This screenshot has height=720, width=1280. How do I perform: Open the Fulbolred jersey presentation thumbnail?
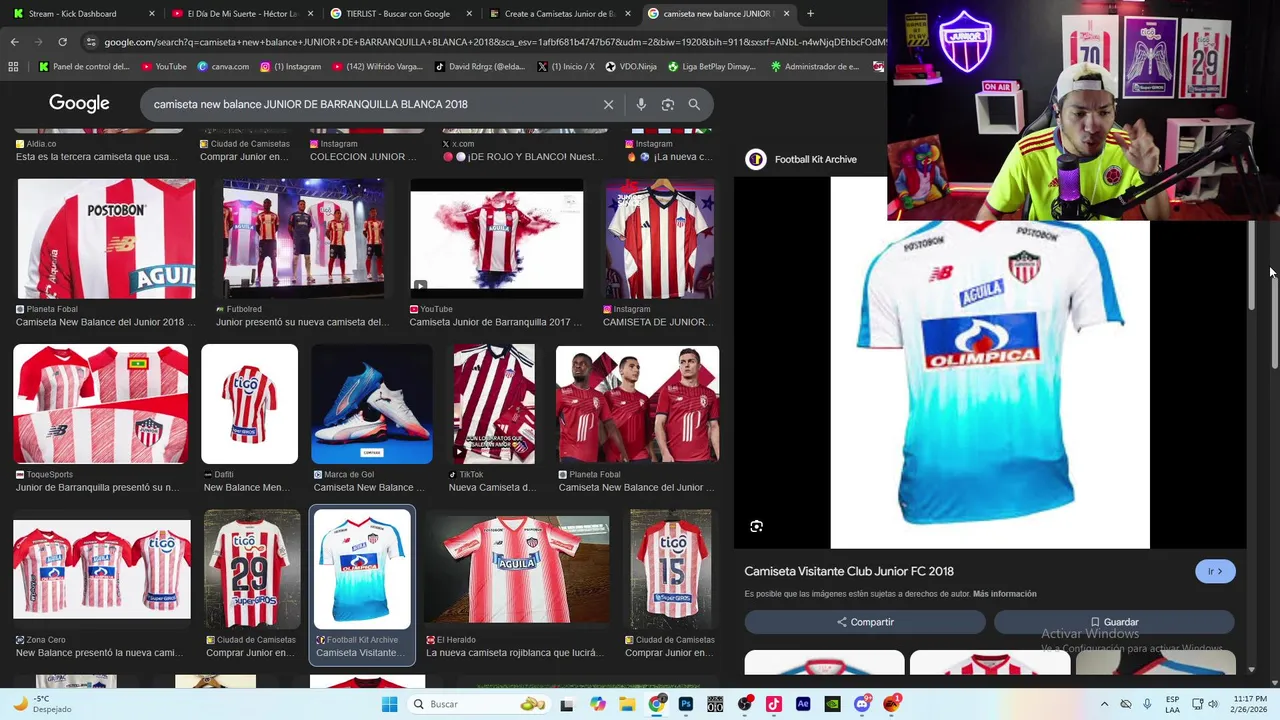(302, 239)
